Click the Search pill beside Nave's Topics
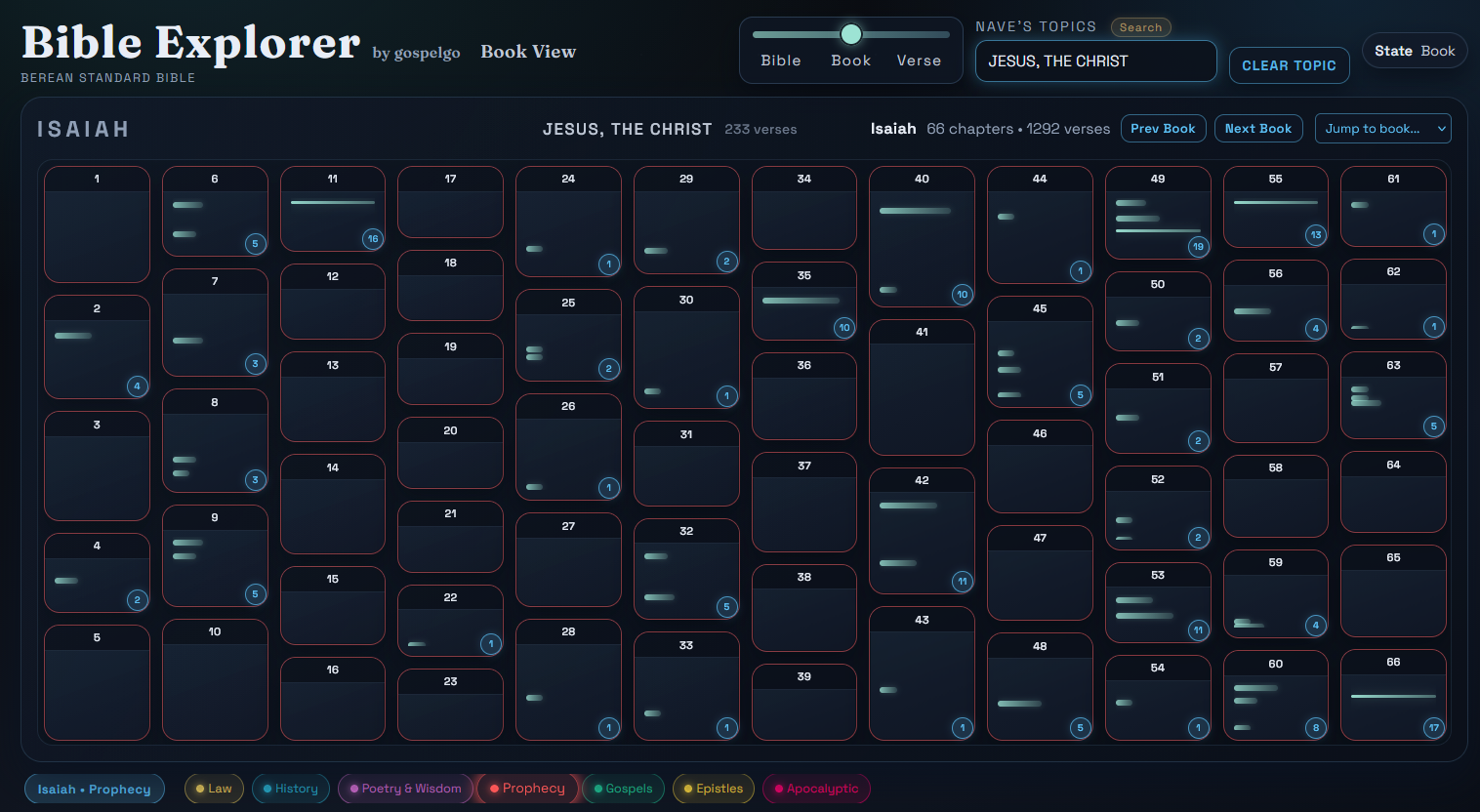The width and height of the screenshot is (1480, 812). [1140, 26]
